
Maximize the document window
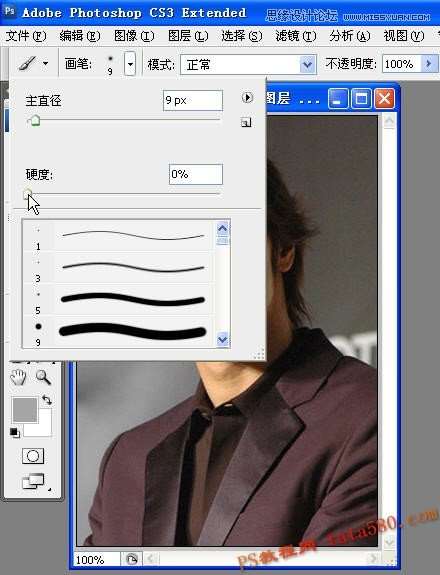coord(362,98)
